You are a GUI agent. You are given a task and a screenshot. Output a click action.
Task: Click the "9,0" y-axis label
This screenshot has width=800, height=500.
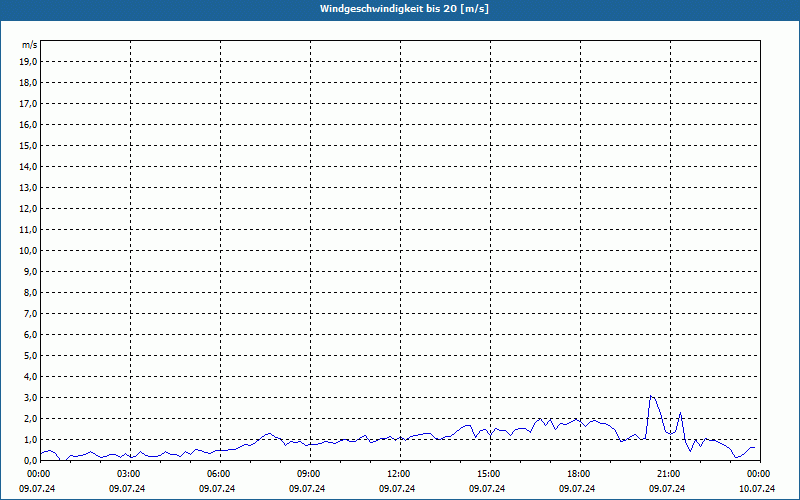point(31,271)
